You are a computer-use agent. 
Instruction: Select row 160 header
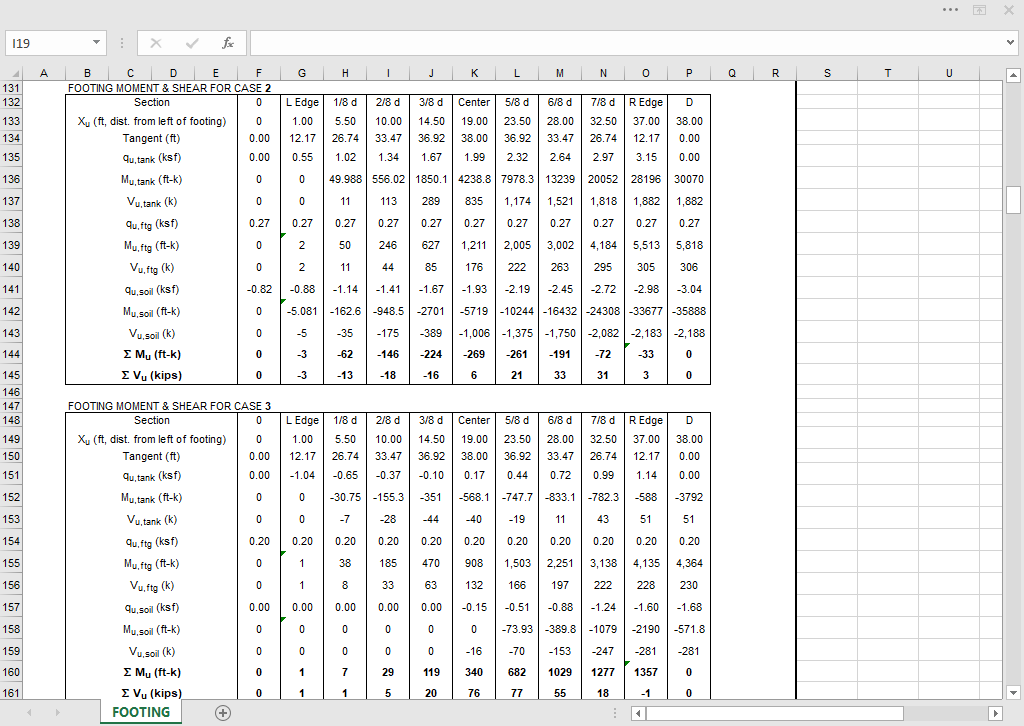point(11,672)
